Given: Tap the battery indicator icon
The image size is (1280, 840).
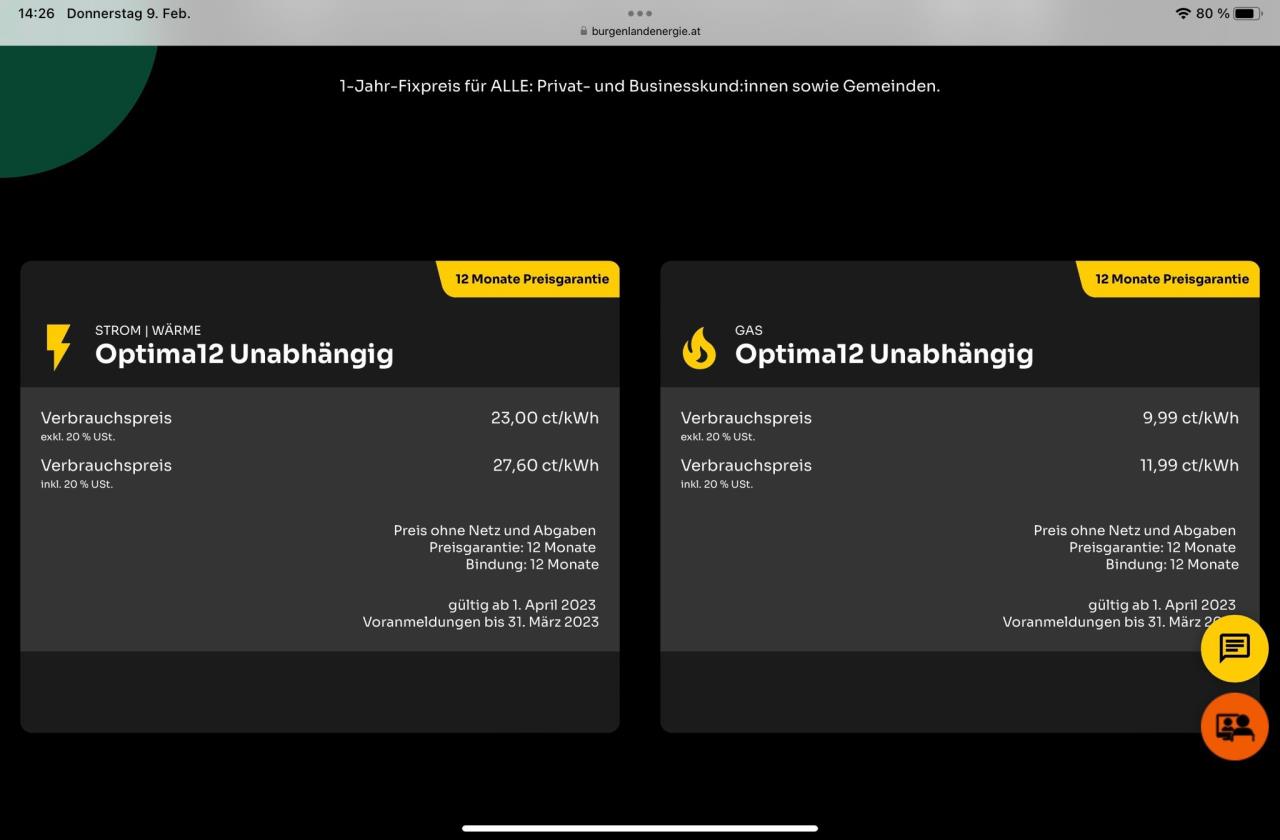Looking at the screenshot, I should point(1248,13).
